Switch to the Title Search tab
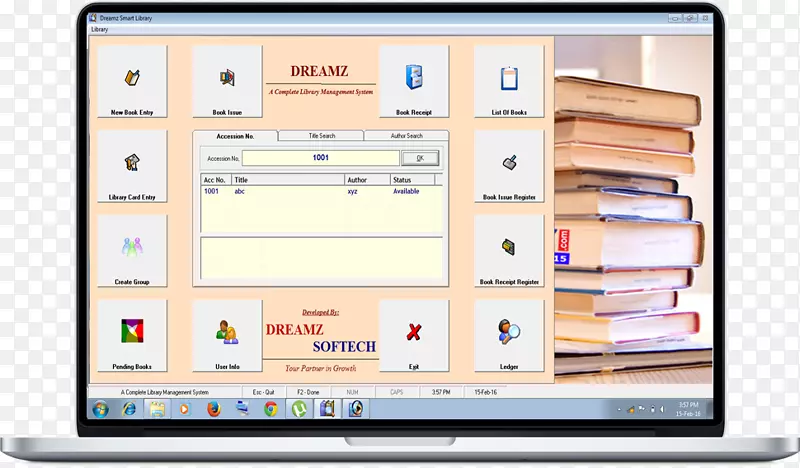The width and height of the screenshot is (800, 468). click(x=321, y=136)
